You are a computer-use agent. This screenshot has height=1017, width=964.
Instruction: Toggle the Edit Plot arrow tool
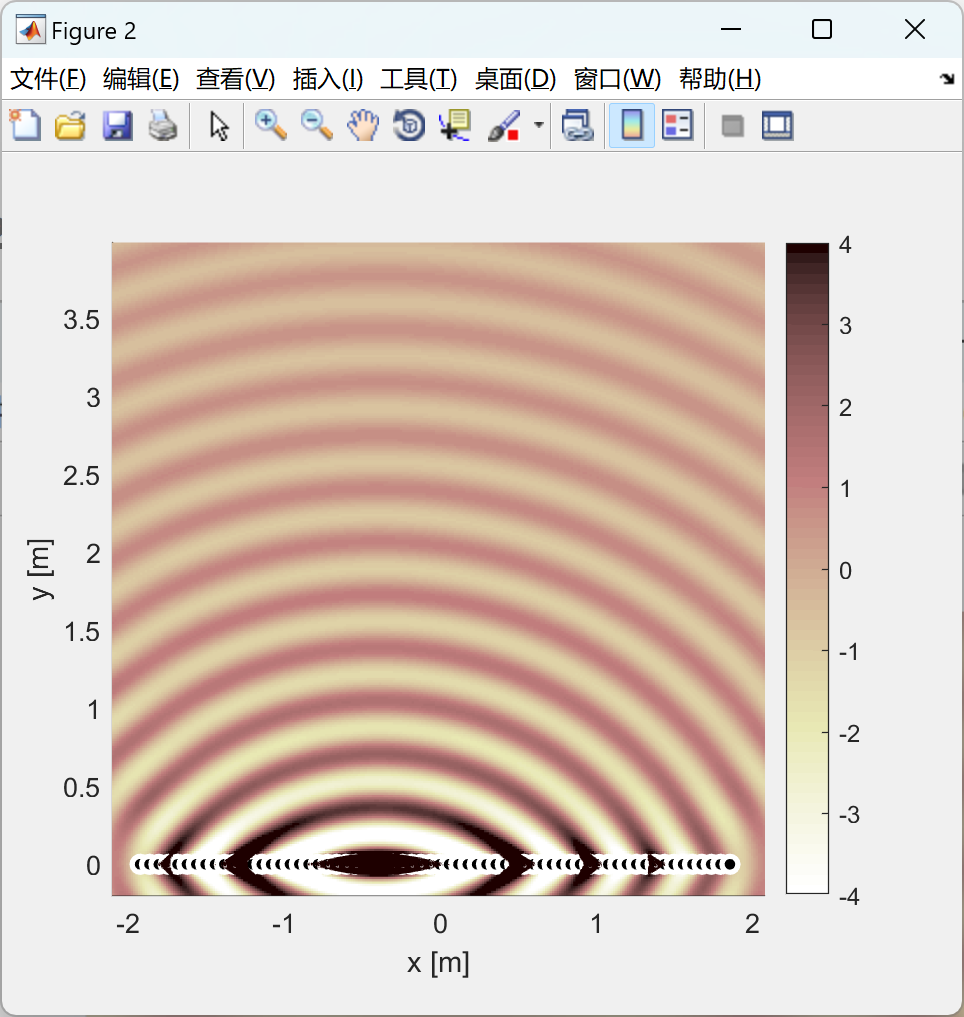[x=219, y=125]
